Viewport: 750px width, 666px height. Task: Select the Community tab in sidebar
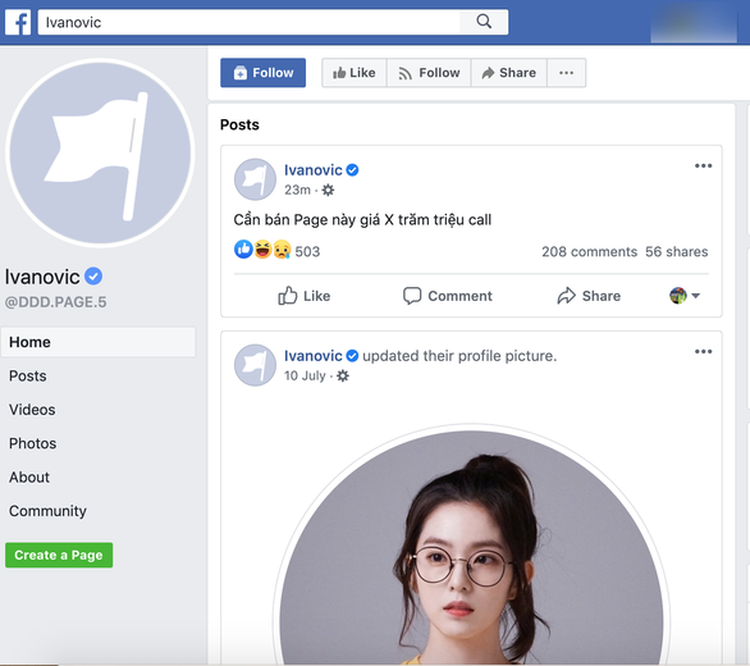pyautogui.click(x=48, y=511)
